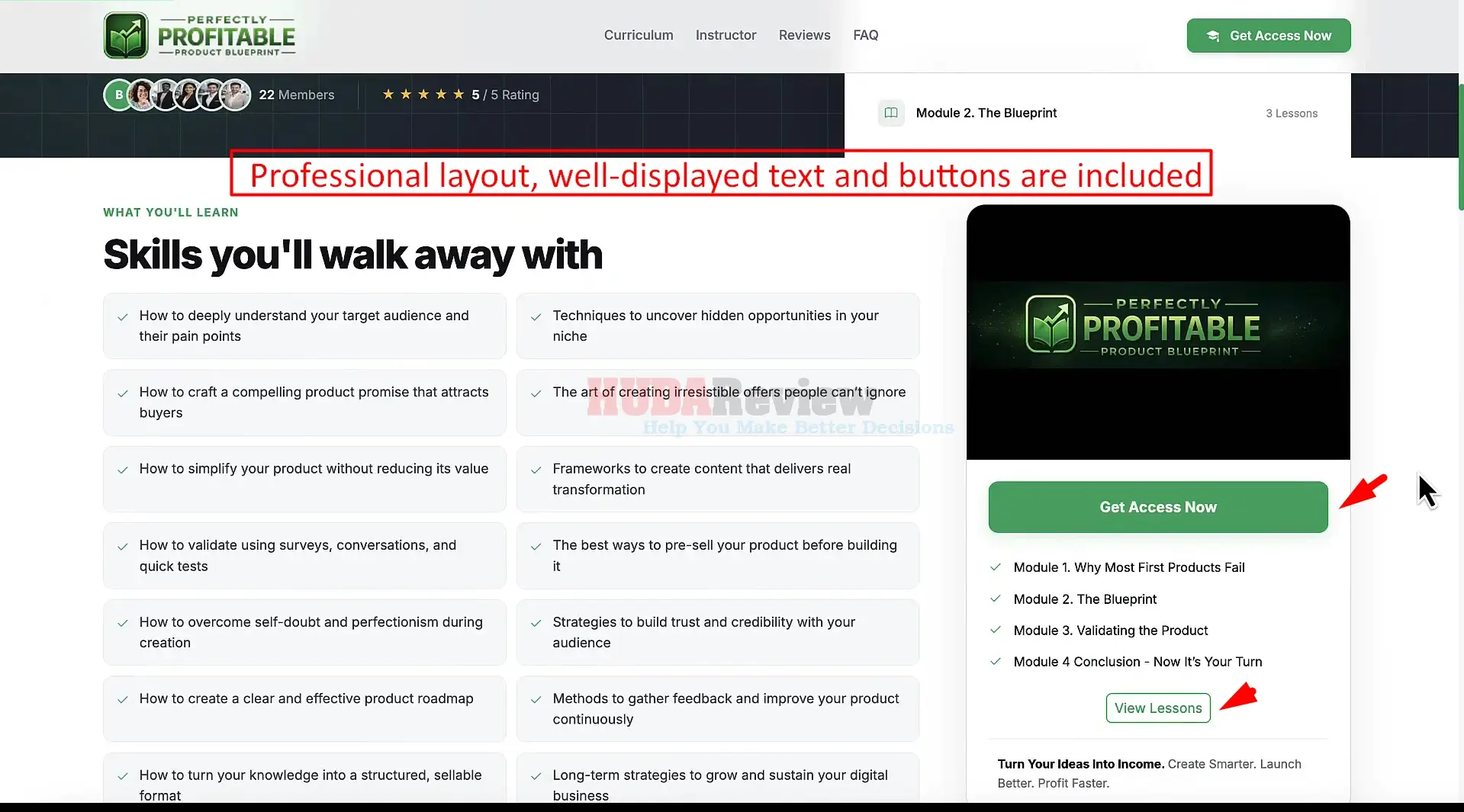The image size is (1464, 812).
Task: Click the fifth rating star
Action: (459, 95)
